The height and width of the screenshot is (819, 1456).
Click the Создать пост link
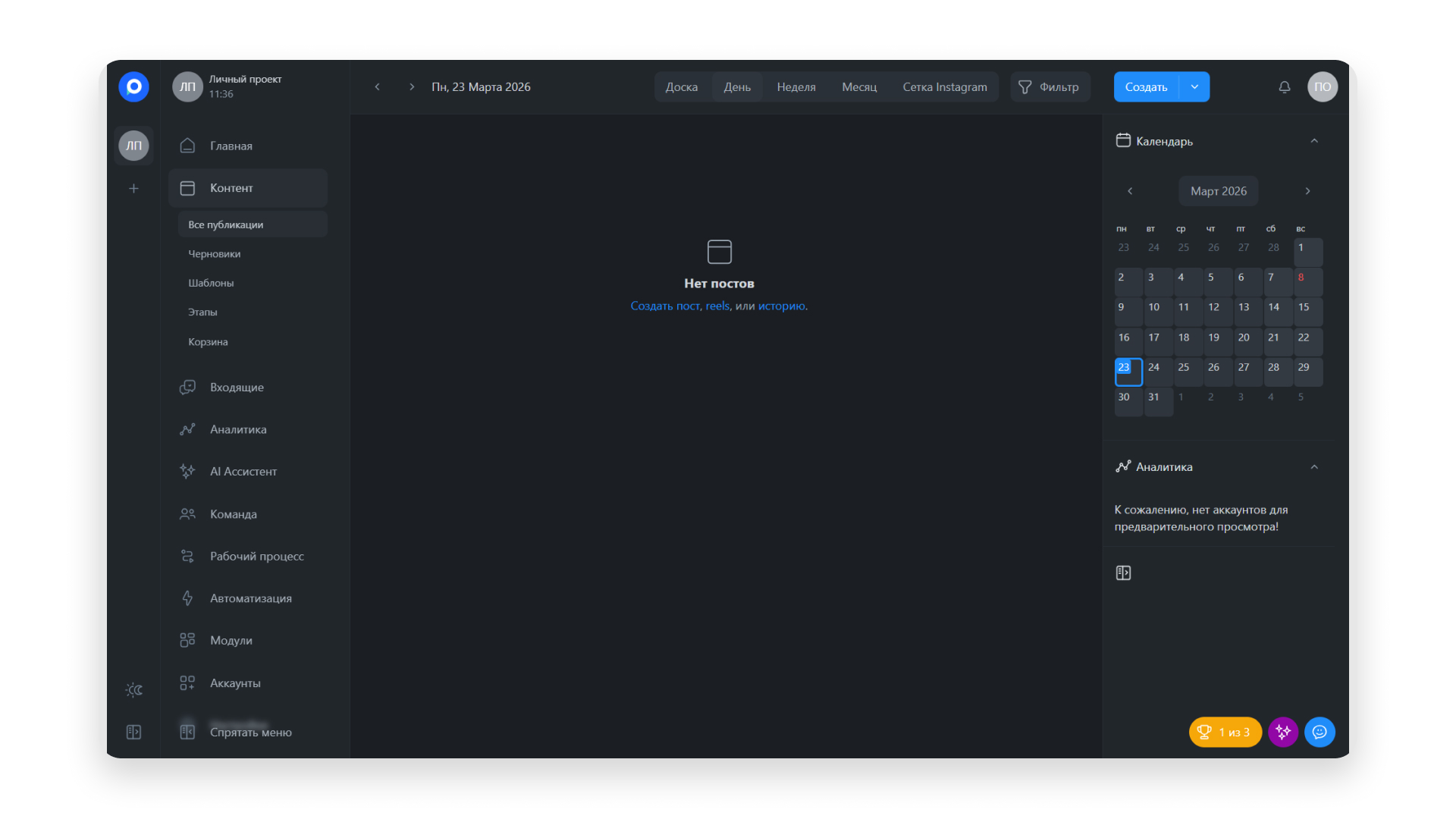[x=664, y=306]
